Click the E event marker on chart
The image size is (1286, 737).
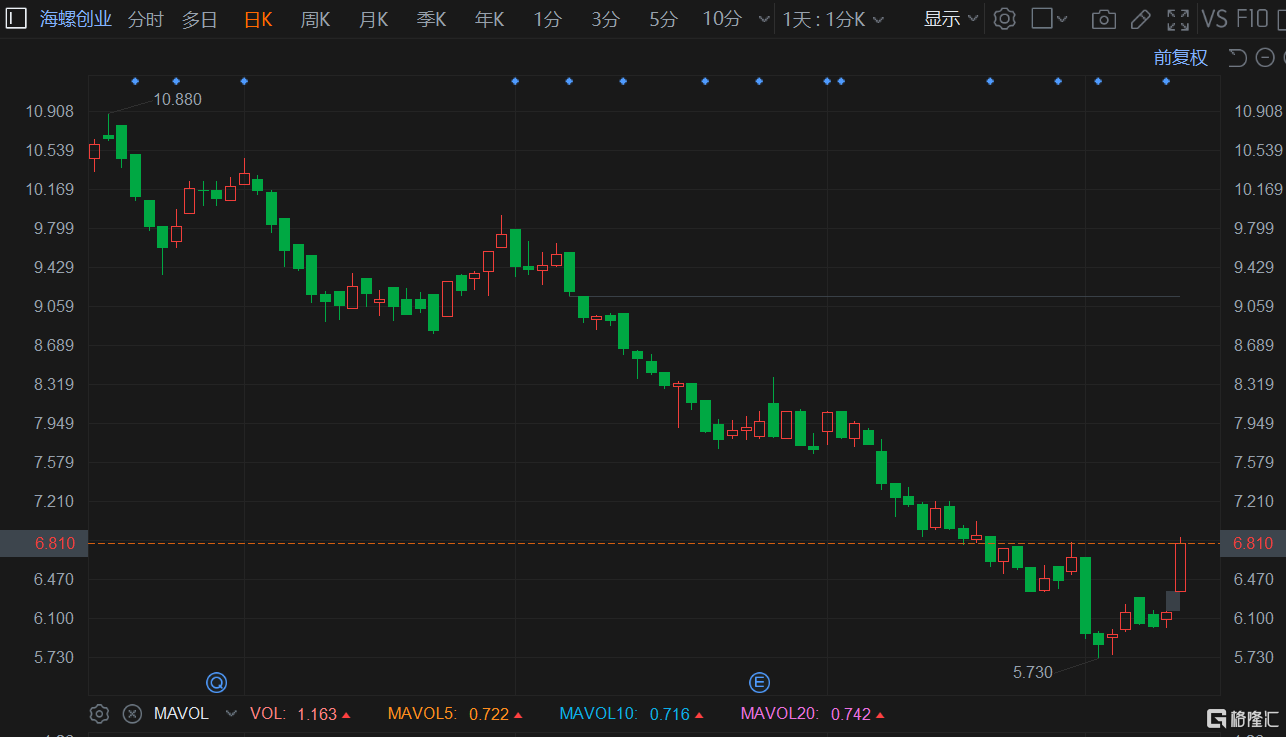point(760,683)
